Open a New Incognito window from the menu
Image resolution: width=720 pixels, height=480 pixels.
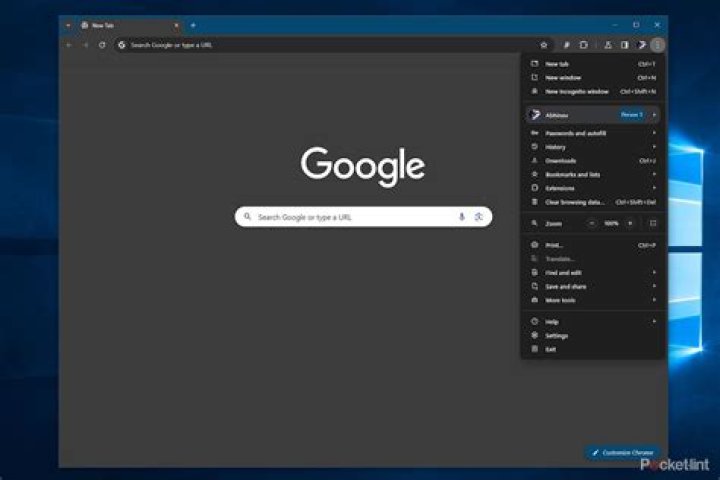pos(593,91)
